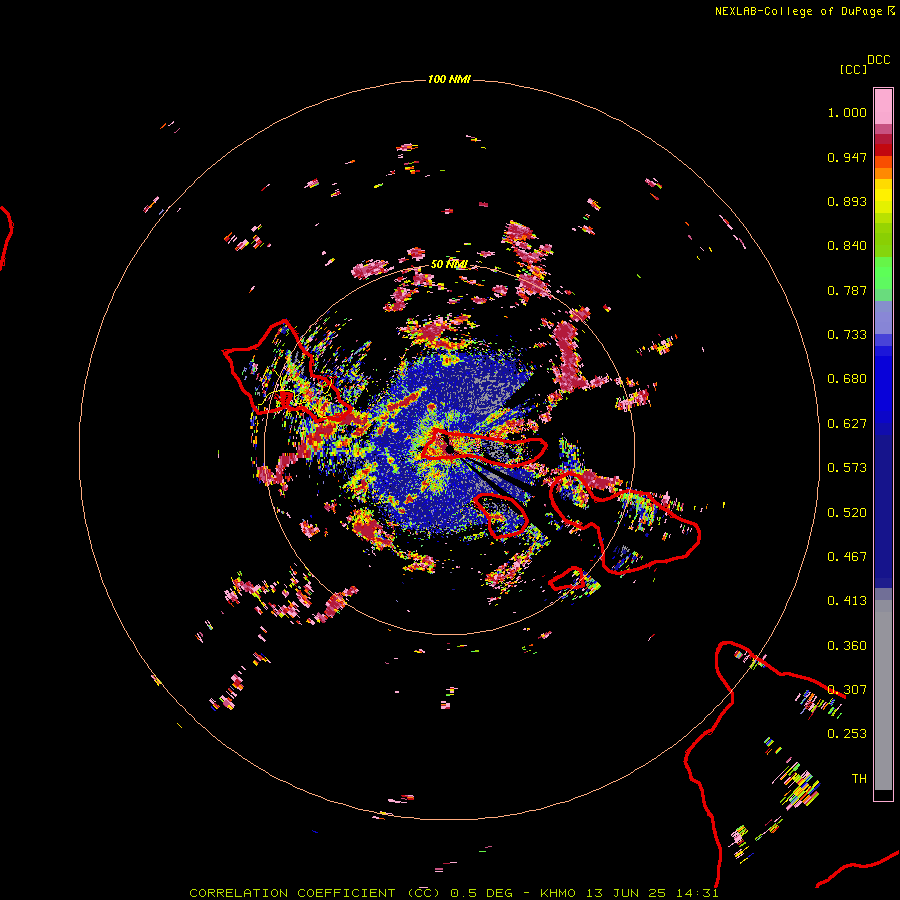
Task: Click the 100 NMI range ring label
Action: coord(449,79)
